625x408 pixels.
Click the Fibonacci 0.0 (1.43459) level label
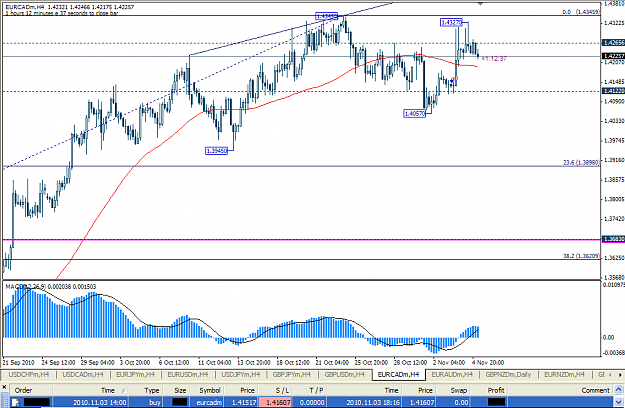pyautogui.click(x=580, y=12)
